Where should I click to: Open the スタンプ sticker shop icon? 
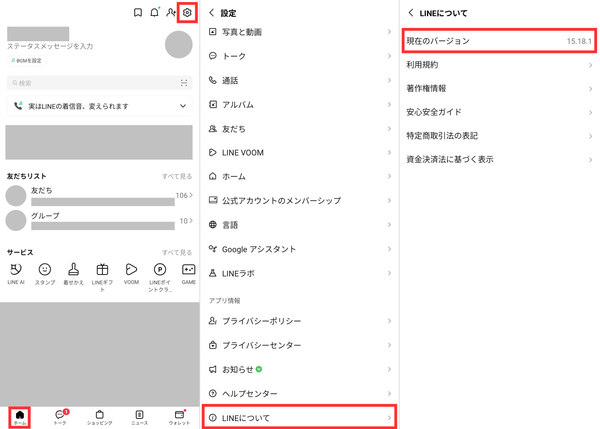pyautogui.click(x=45, y=273)
